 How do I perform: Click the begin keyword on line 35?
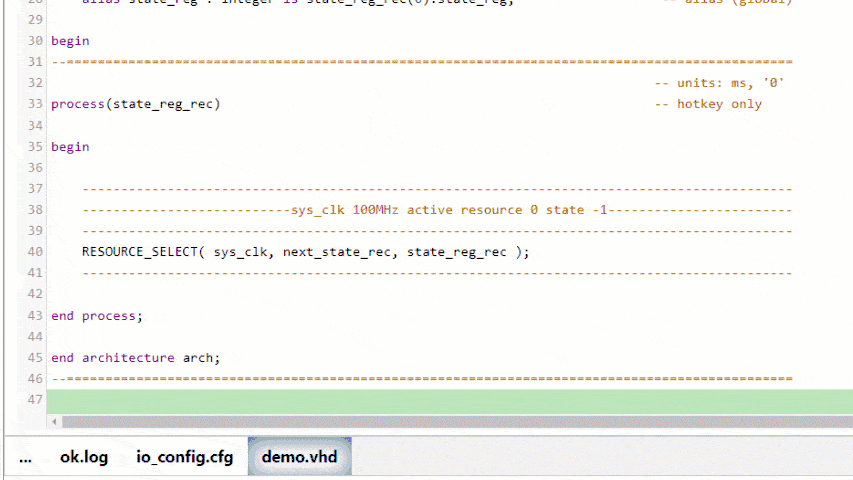[x=70, y=147]
